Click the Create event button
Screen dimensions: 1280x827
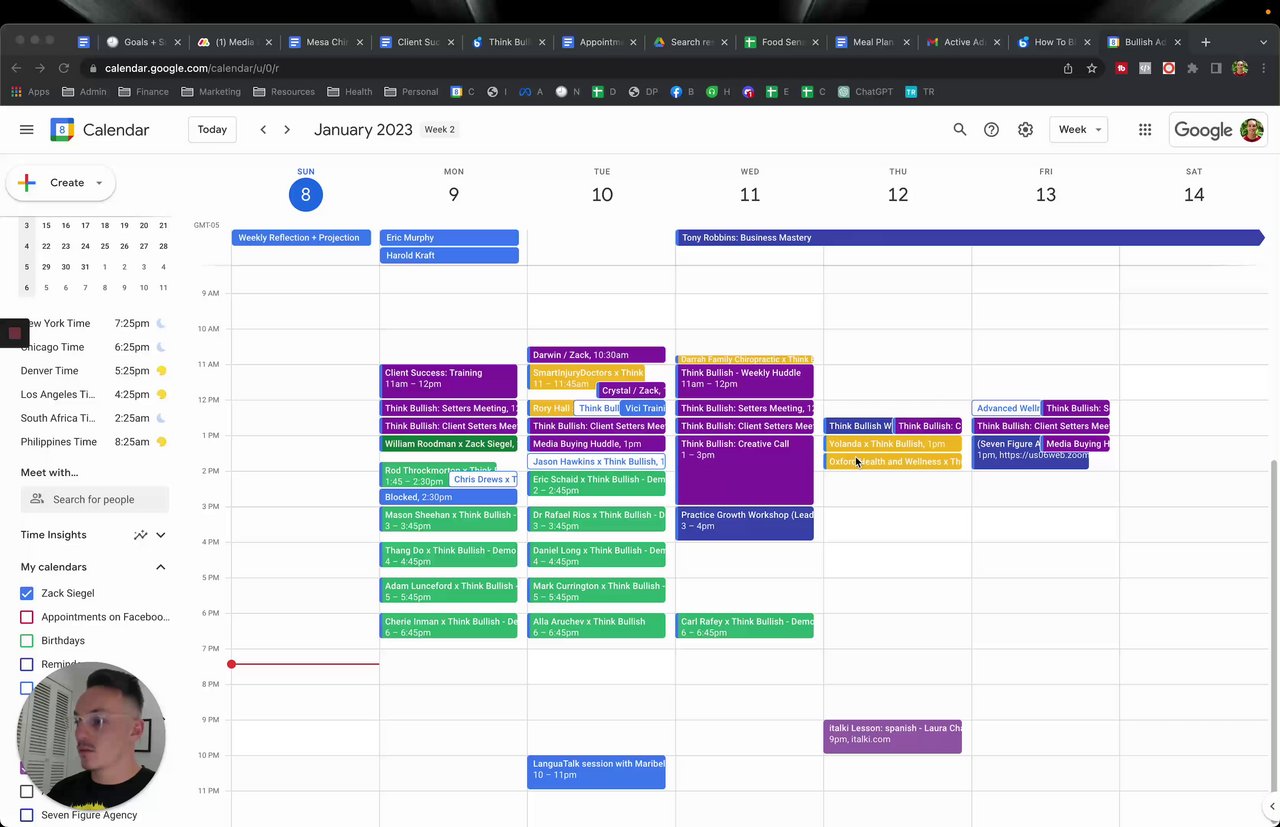coord(60,183)
